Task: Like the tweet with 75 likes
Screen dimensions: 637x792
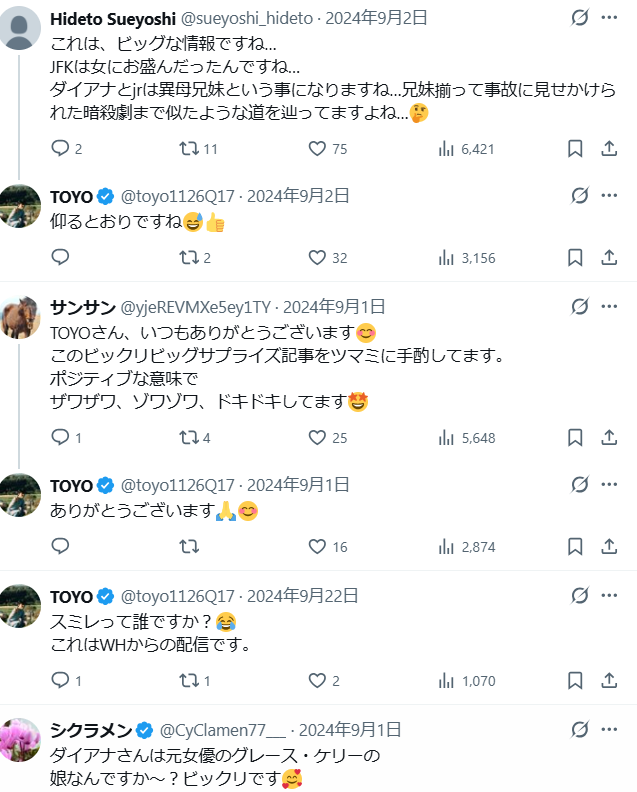Action: pyautogui.click(x=318, y=148)
